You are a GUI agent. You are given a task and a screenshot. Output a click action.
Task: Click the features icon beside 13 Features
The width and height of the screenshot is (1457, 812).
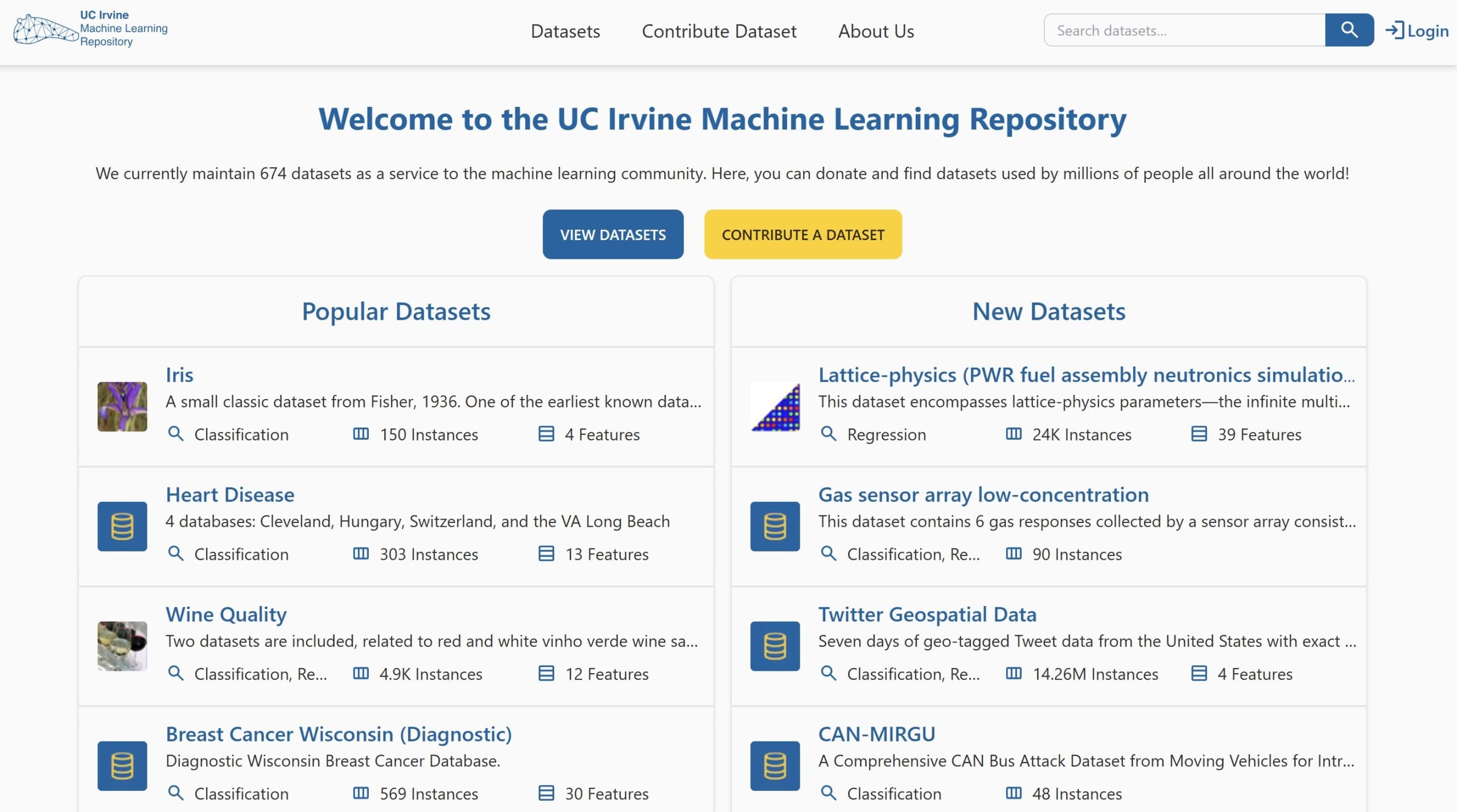click(546, 553)
